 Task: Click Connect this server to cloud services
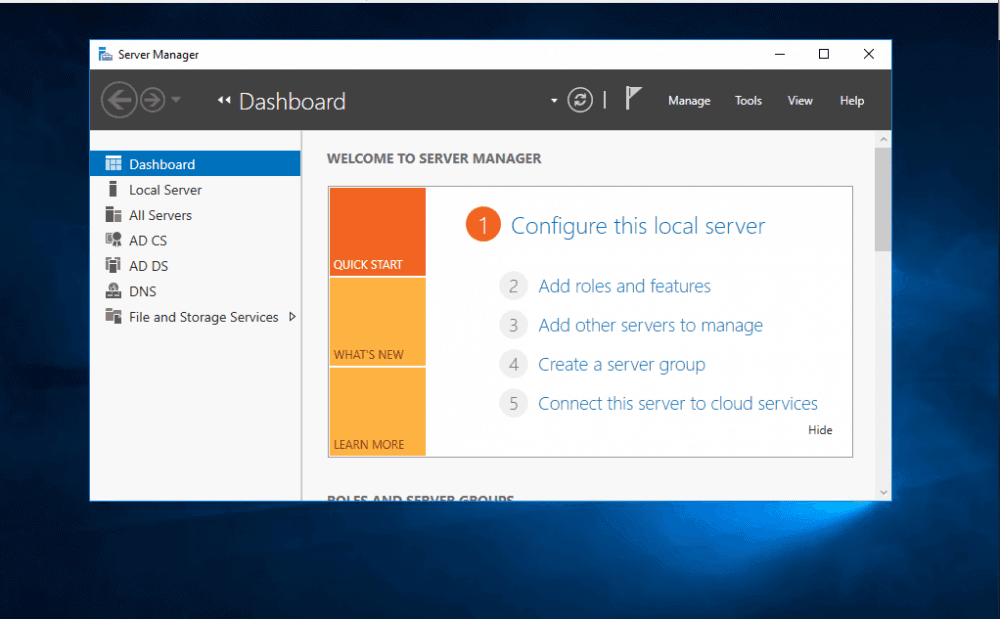click(x=677, y=403)
